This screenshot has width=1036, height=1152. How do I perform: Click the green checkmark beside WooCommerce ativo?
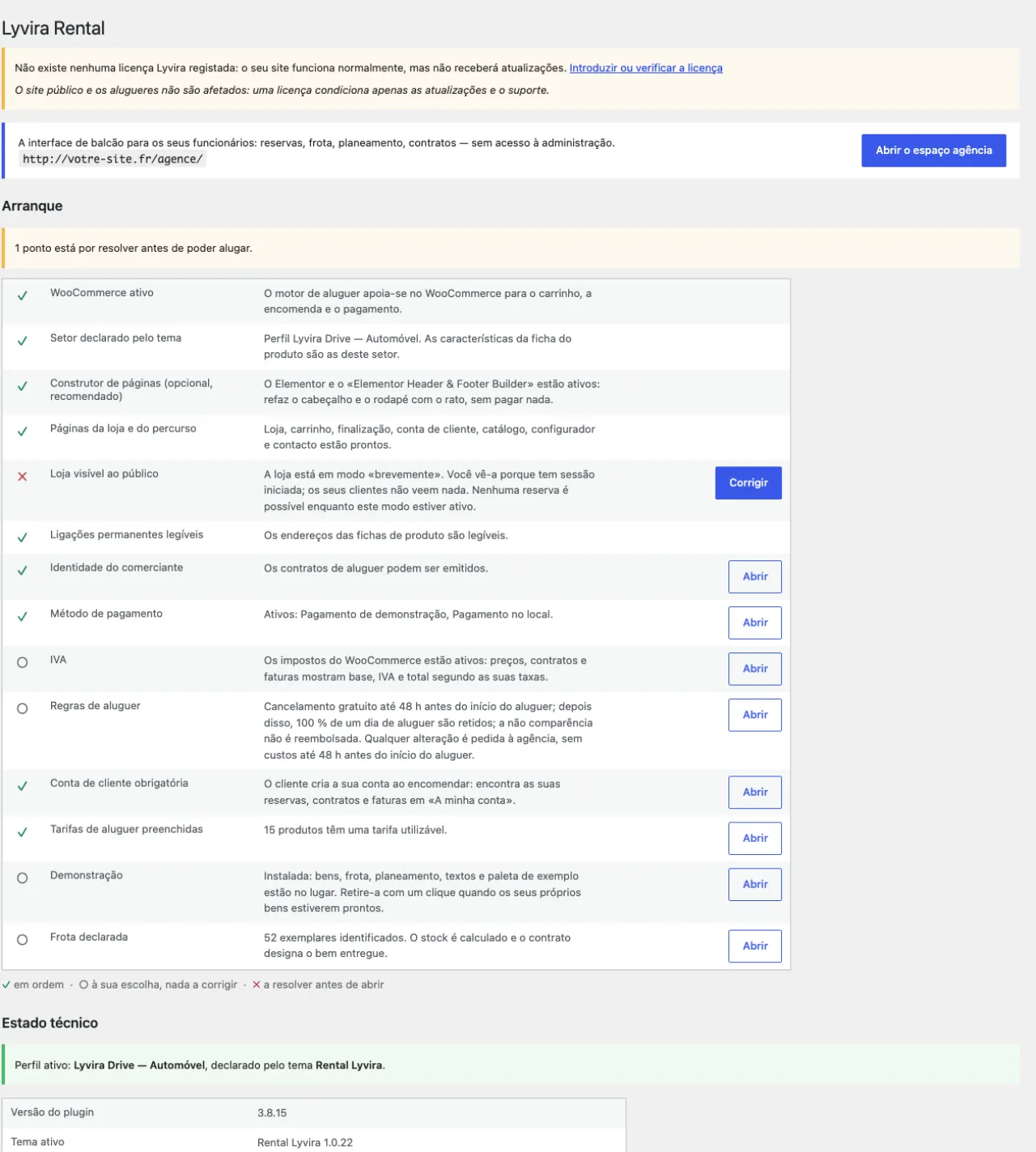pyautogui.click(x=23, y=295)
